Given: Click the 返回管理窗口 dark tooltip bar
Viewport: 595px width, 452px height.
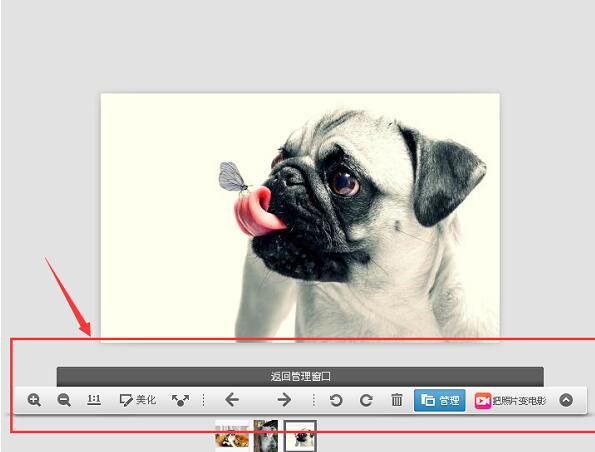Looking at the screenshot, I should tap(300, 376).
